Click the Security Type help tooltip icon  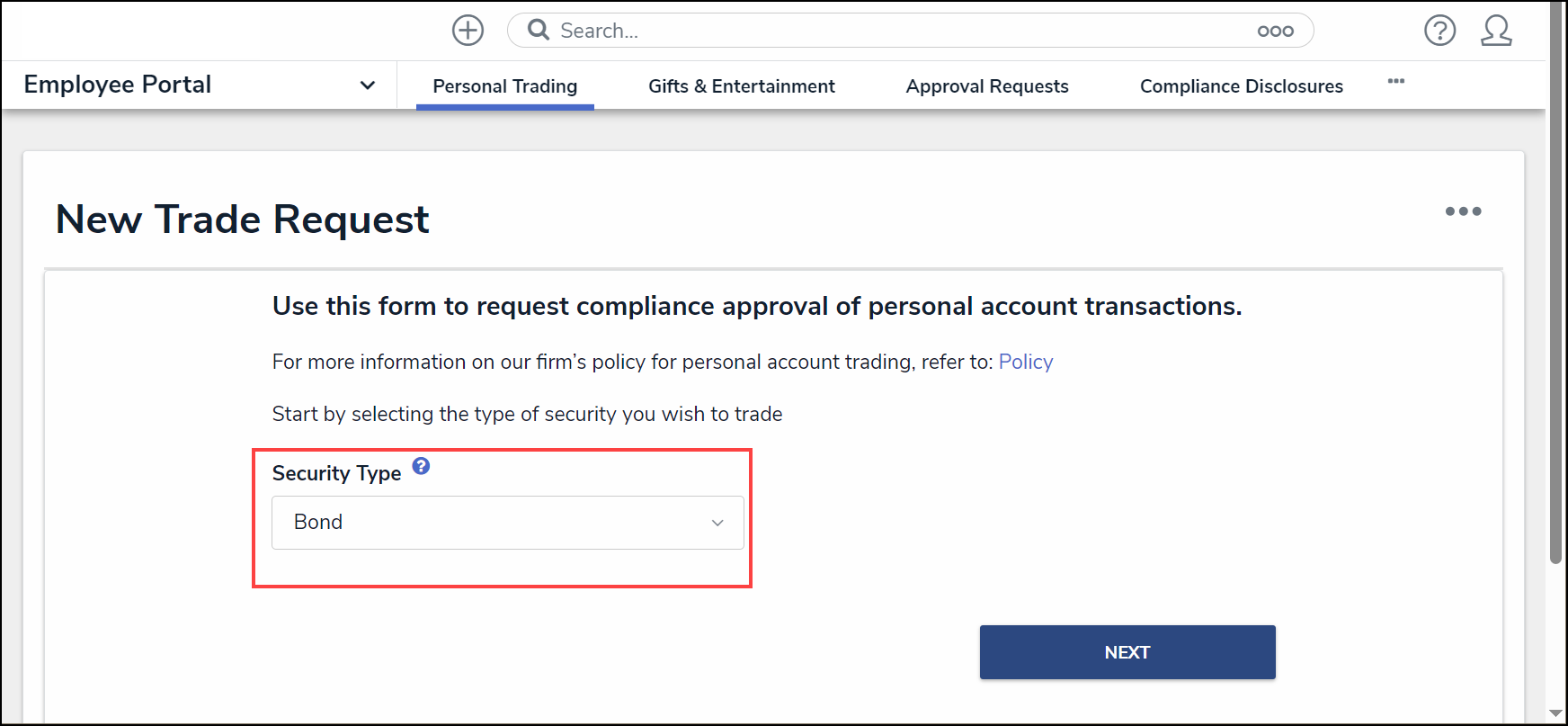tap(421, 466)
